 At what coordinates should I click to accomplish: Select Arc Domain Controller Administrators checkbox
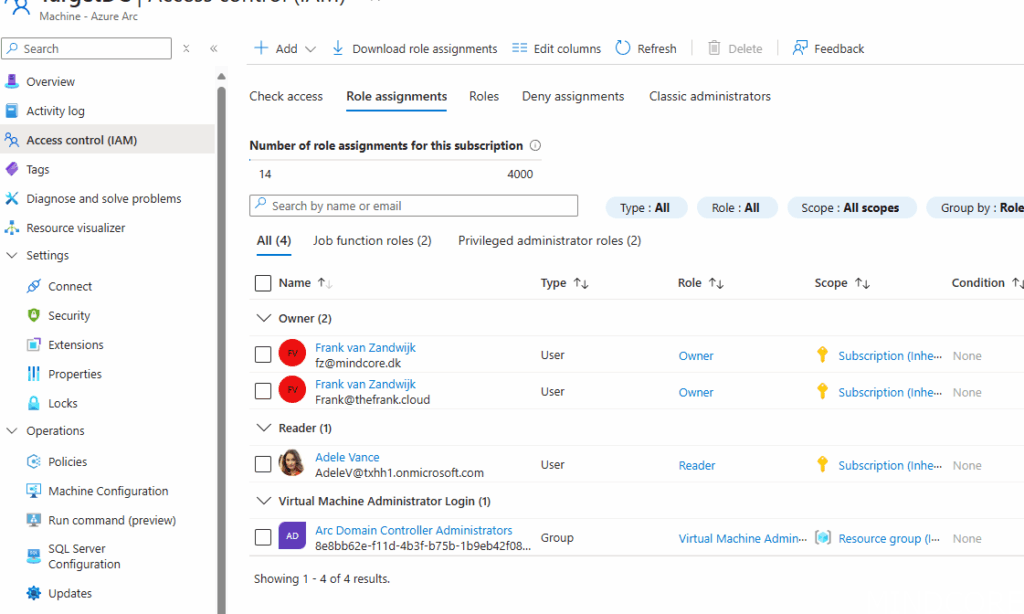263,538
